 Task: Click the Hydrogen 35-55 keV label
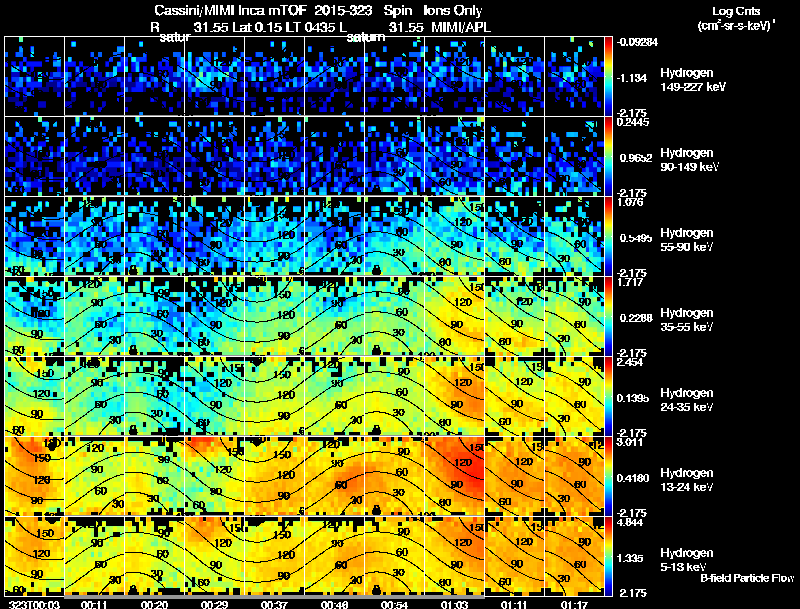[x=686, y=320]
